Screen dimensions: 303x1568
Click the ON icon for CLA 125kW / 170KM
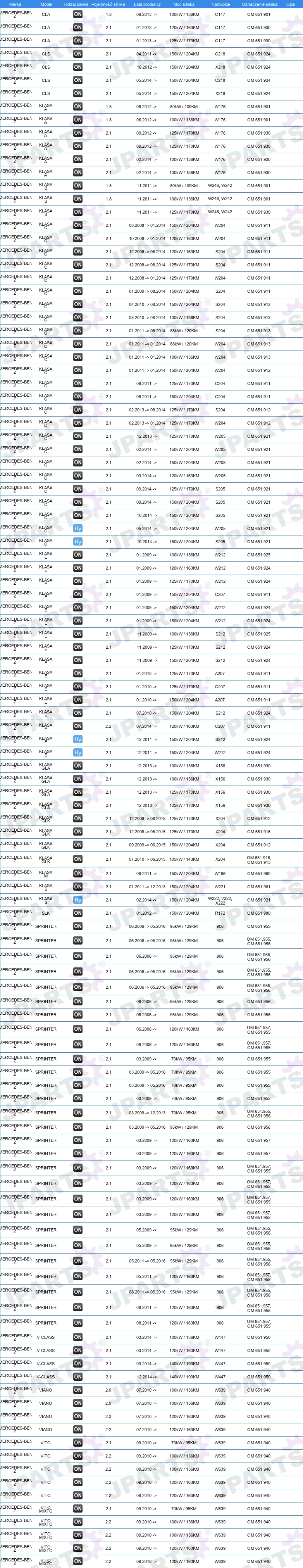[x=78, y=41]
